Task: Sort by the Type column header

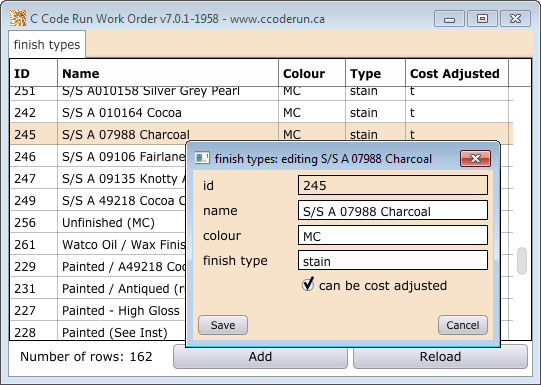Action: pyautogui.click(x=375, y=73)
